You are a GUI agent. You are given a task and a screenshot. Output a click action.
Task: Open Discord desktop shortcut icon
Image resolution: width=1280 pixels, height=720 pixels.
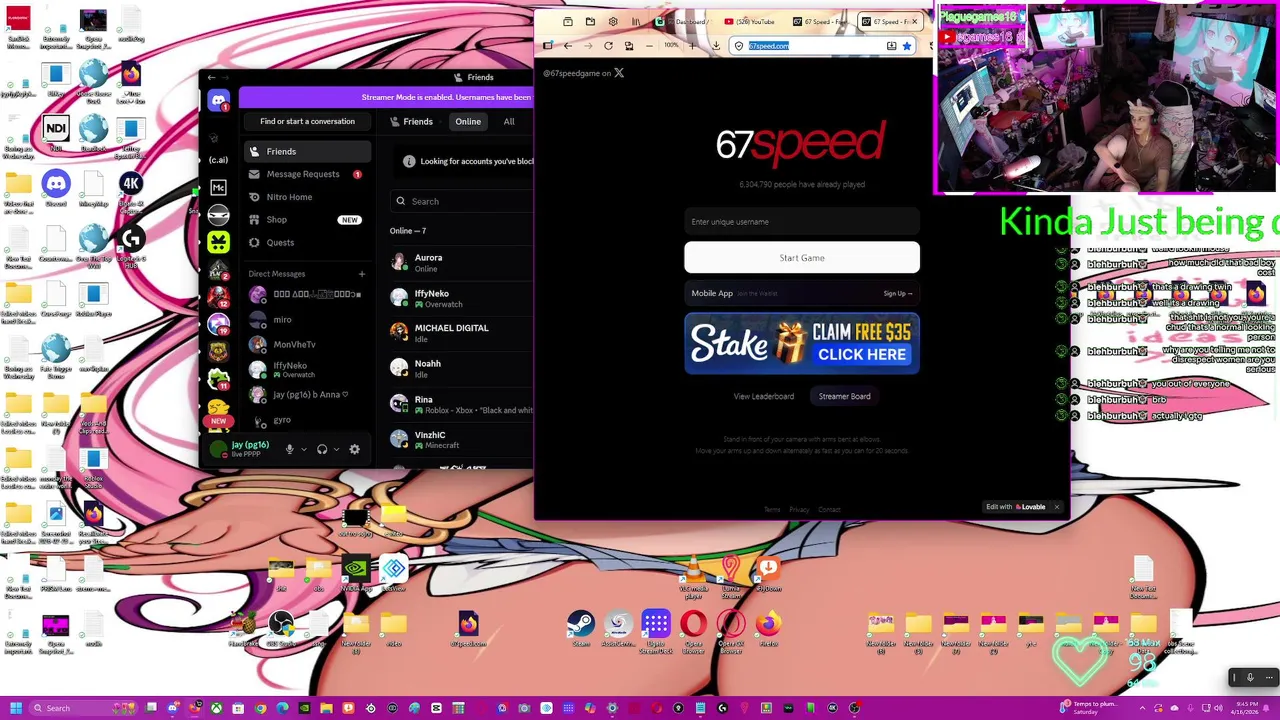click(x=56, y=188)
